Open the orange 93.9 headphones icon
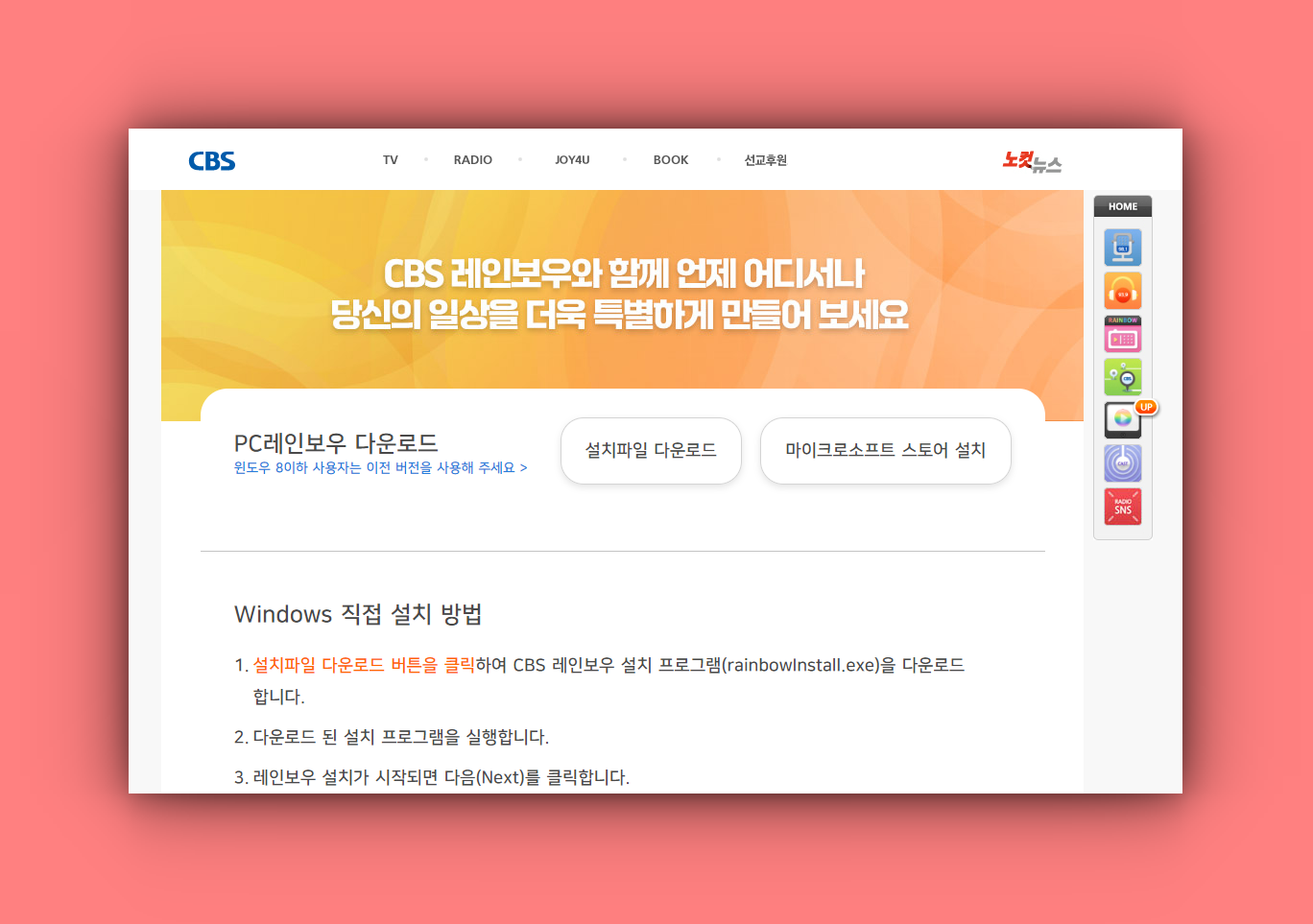Viewport: 1313px width, 924px height. (1123, 291)
